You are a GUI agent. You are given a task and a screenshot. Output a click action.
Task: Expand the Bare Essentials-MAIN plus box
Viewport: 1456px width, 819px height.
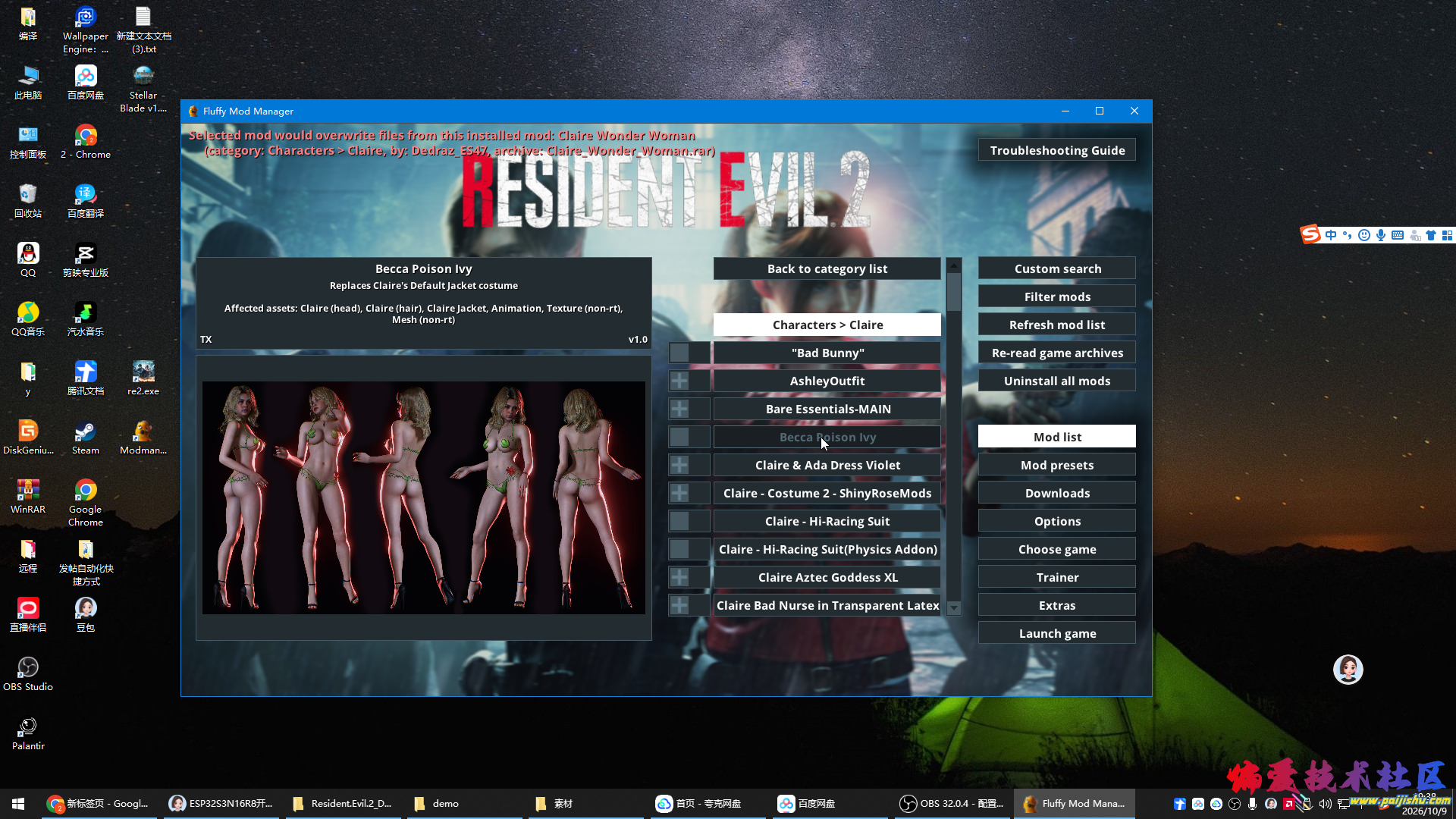point(679,409)
